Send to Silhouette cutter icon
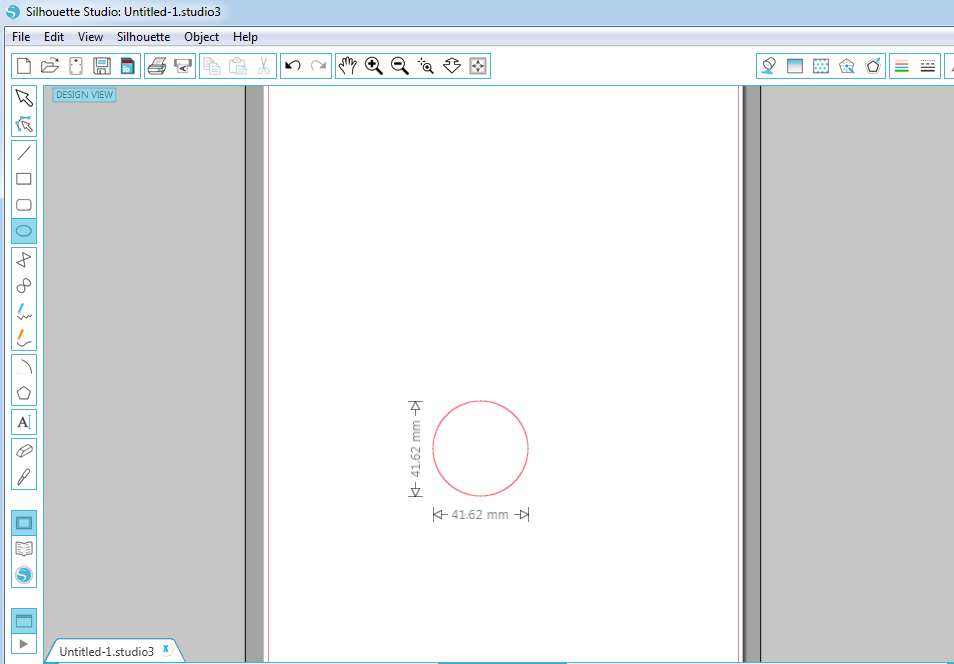954x664 pixels. click(x=183, y=66)
